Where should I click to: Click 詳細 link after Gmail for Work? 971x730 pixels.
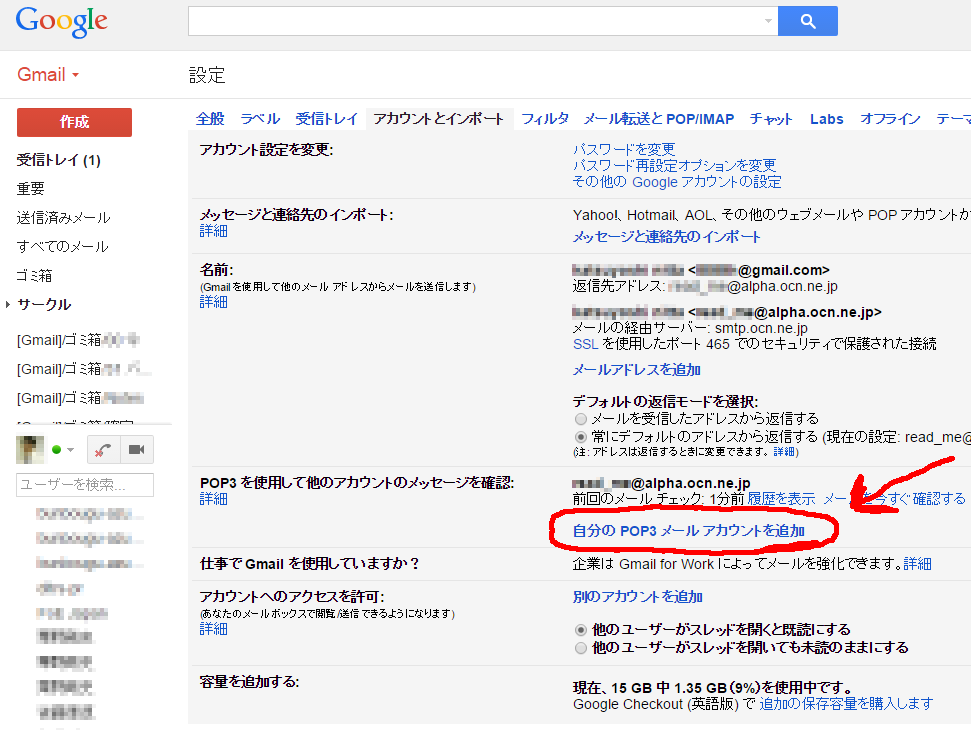tap(917, 564)
